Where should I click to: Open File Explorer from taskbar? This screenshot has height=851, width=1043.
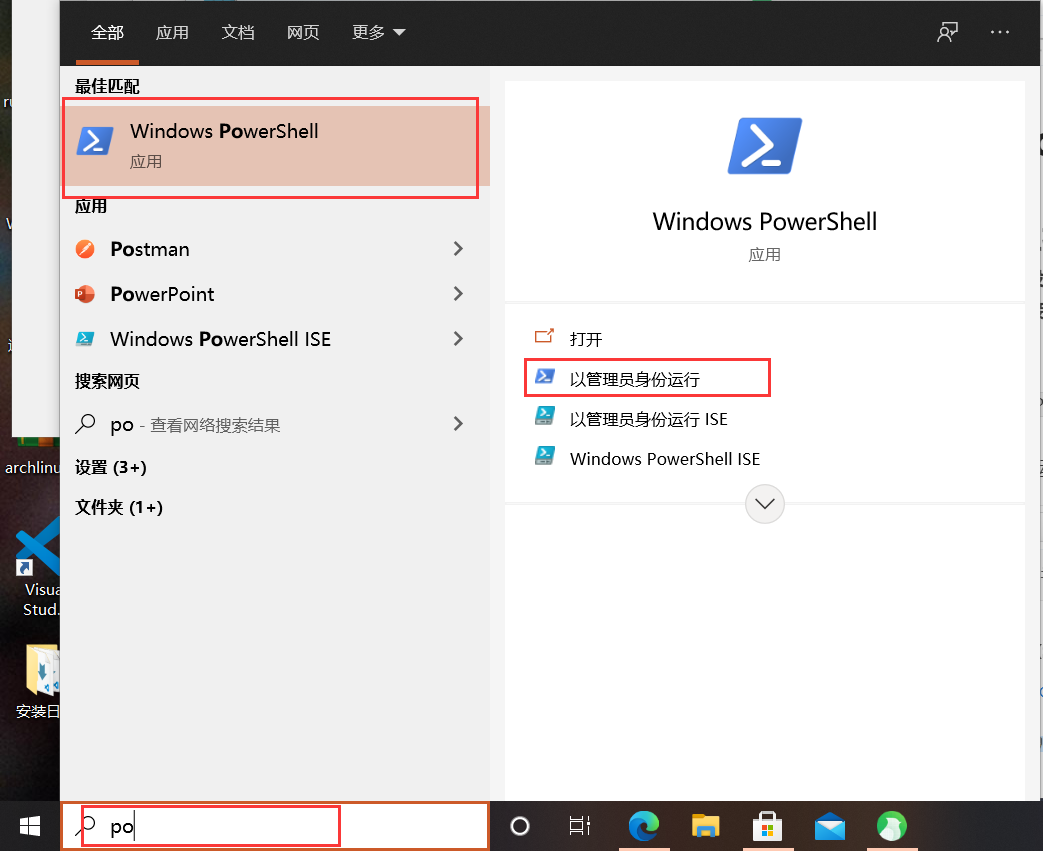pos(705,826)
